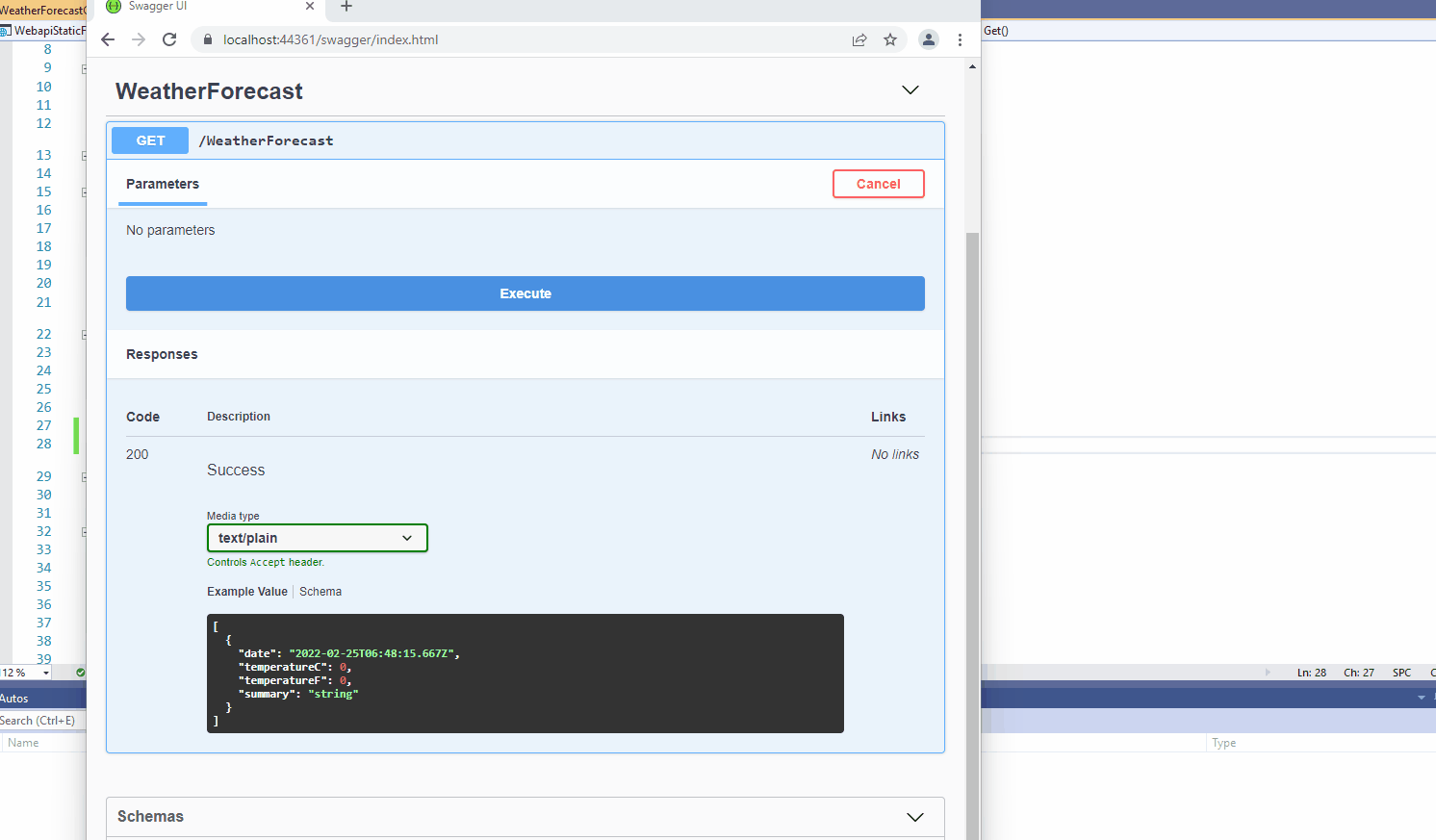Collapse code region at line 13
1436x840 pixels.
tap(85, 155)
